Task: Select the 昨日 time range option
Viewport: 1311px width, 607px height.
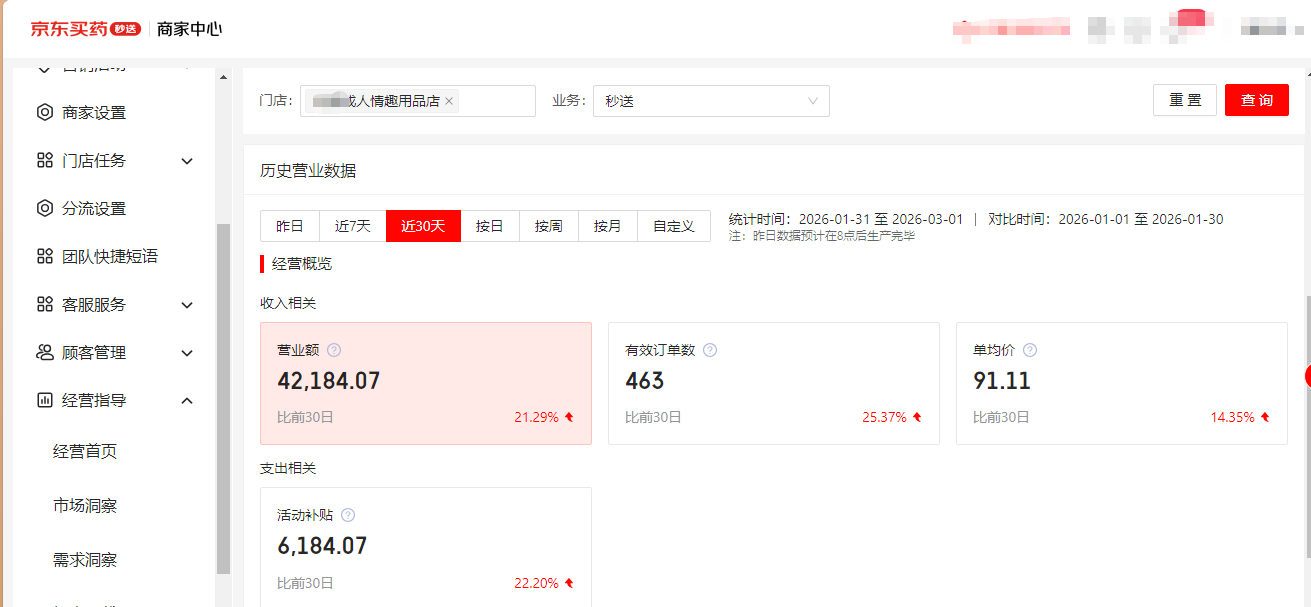Action: [x=290, y=226]
